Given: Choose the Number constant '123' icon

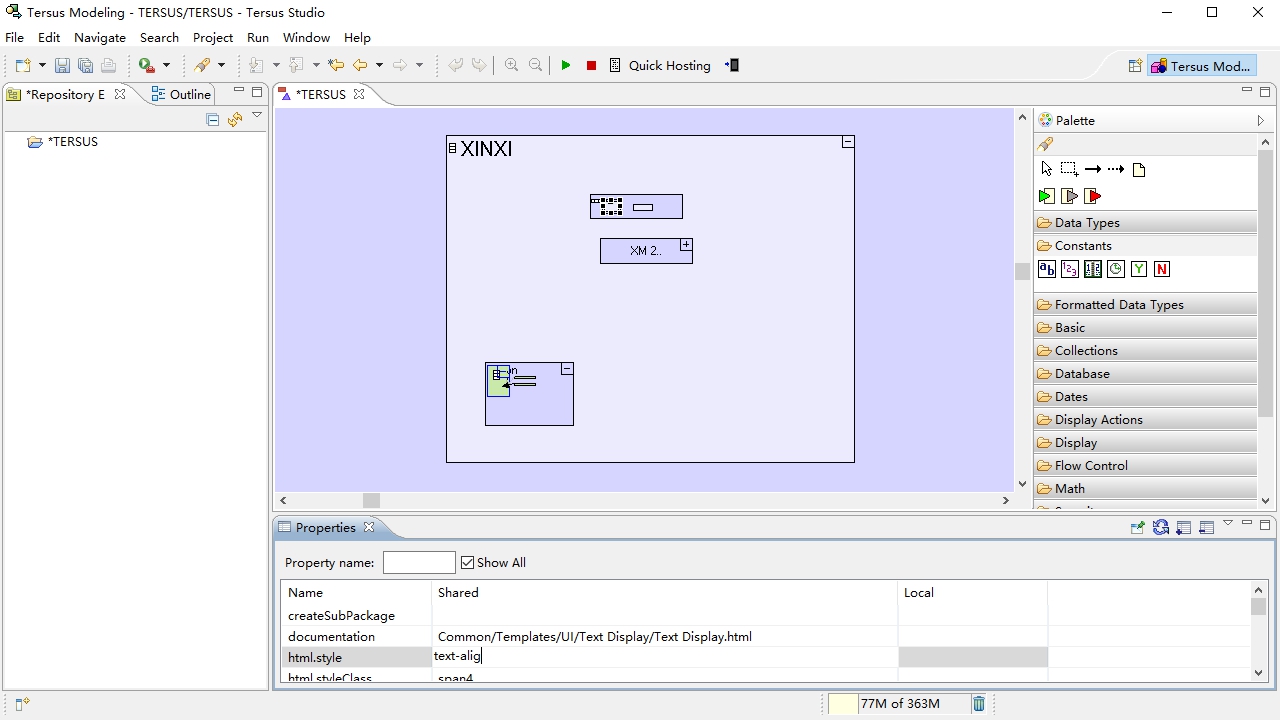Looking at the screenshot, I should tap(1070, 269).
